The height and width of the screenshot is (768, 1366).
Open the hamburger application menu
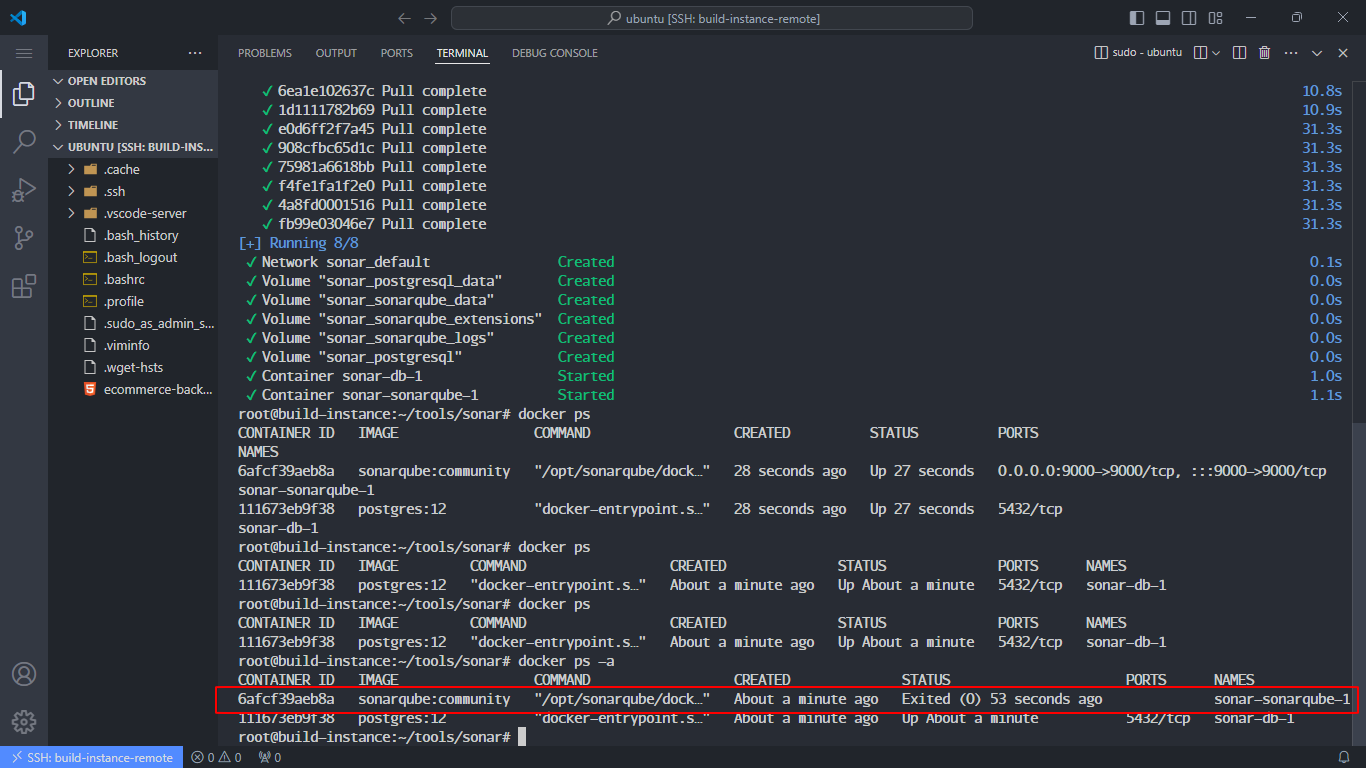(24, 53)
